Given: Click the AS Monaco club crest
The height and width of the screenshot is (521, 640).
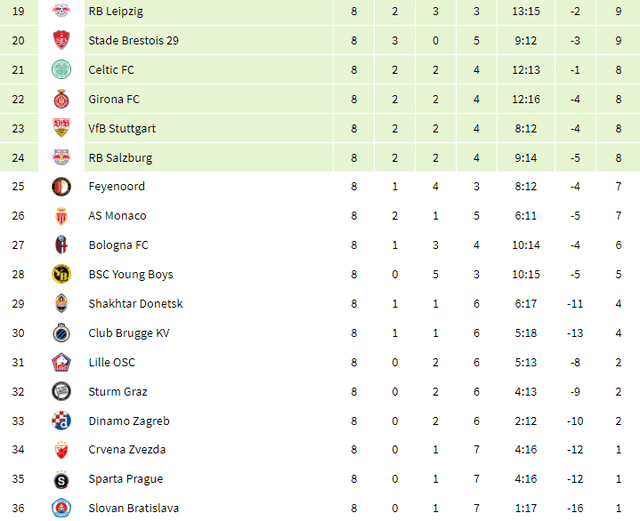Looking at the screenshot, I should click(x=62, y=216).
